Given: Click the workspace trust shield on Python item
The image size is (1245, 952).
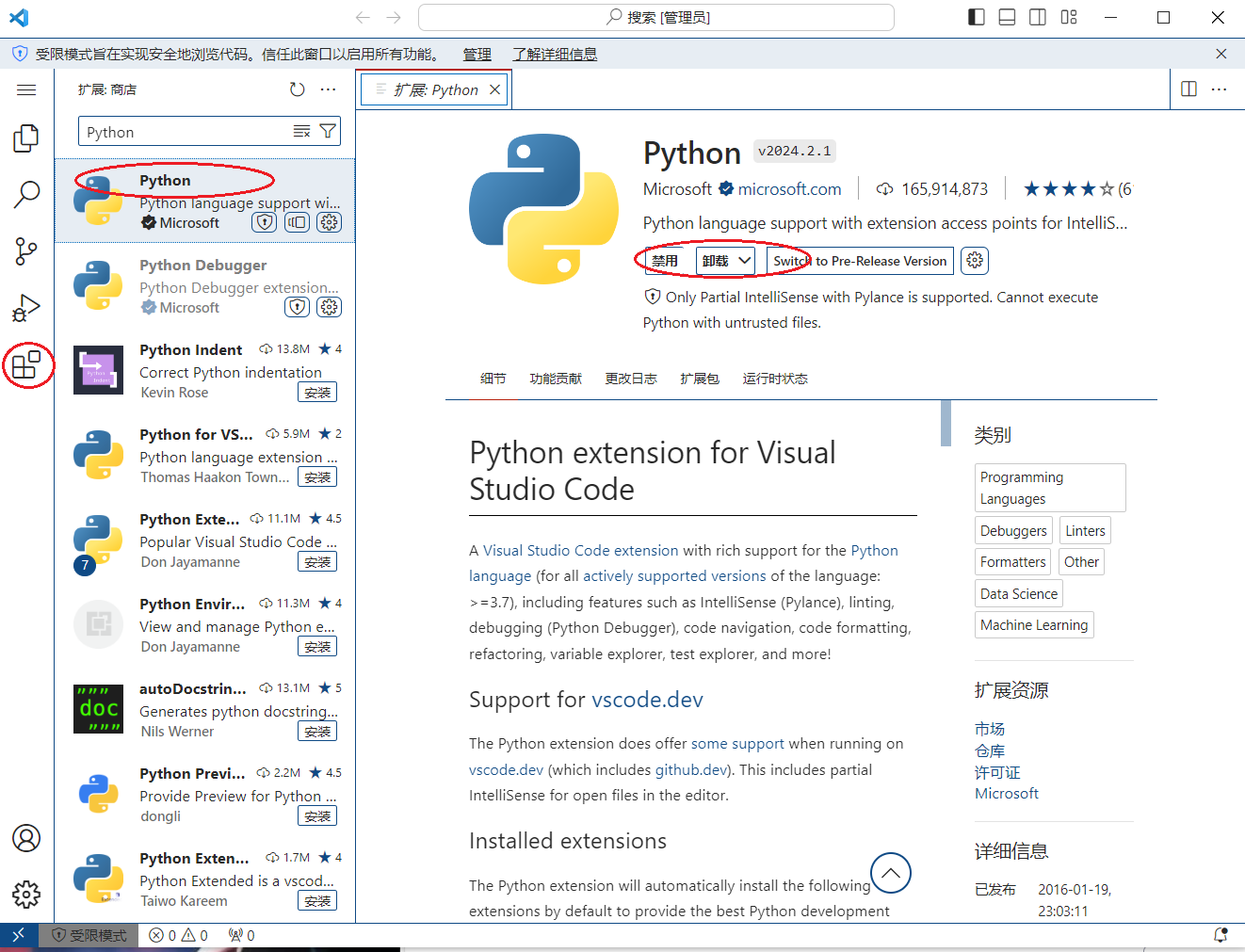Looking at the screenshot, I should click(265, 222).
